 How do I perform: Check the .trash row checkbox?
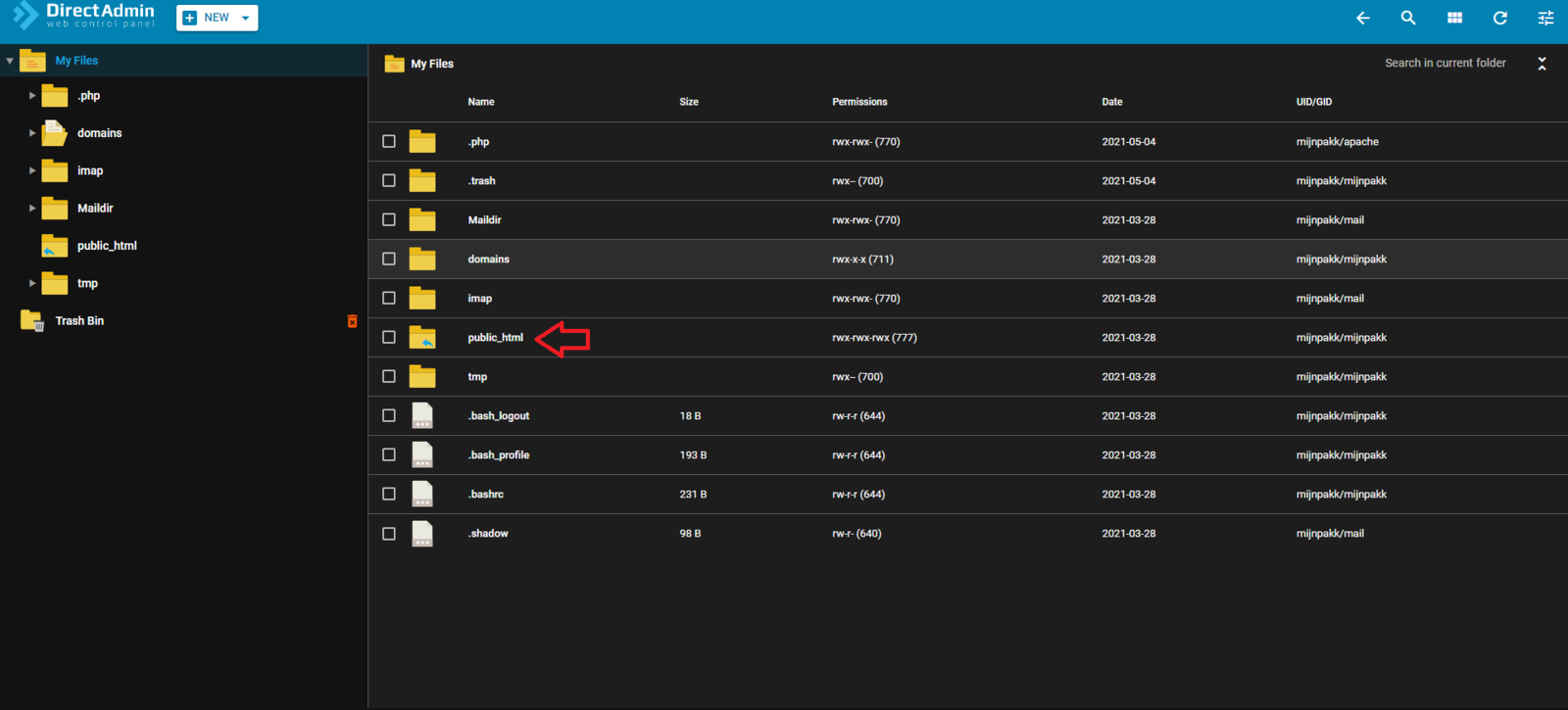389,181
